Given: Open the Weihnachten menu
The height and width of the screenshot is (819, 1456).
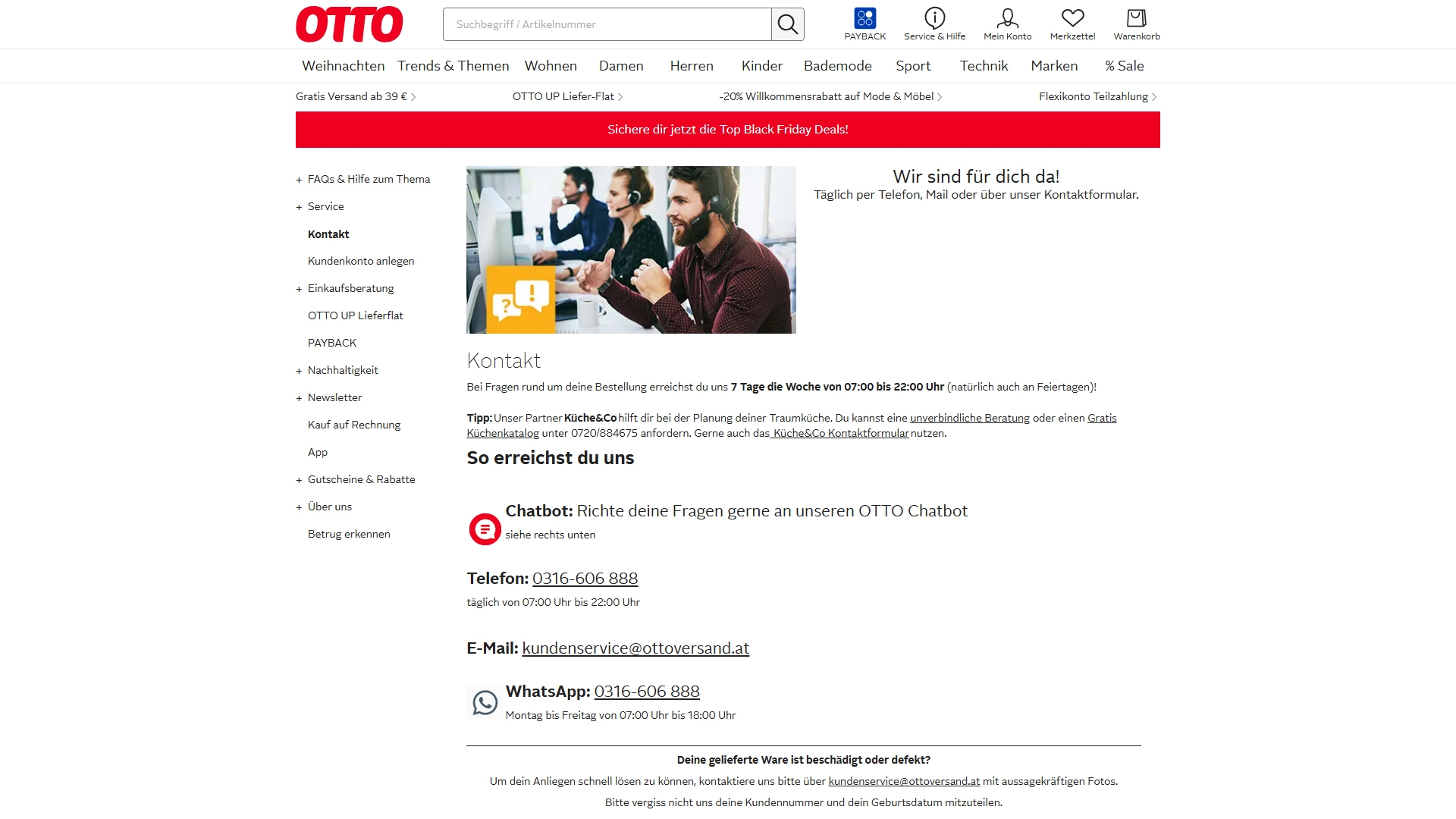Looking at the screenshot, I should [x=344, y=66].
